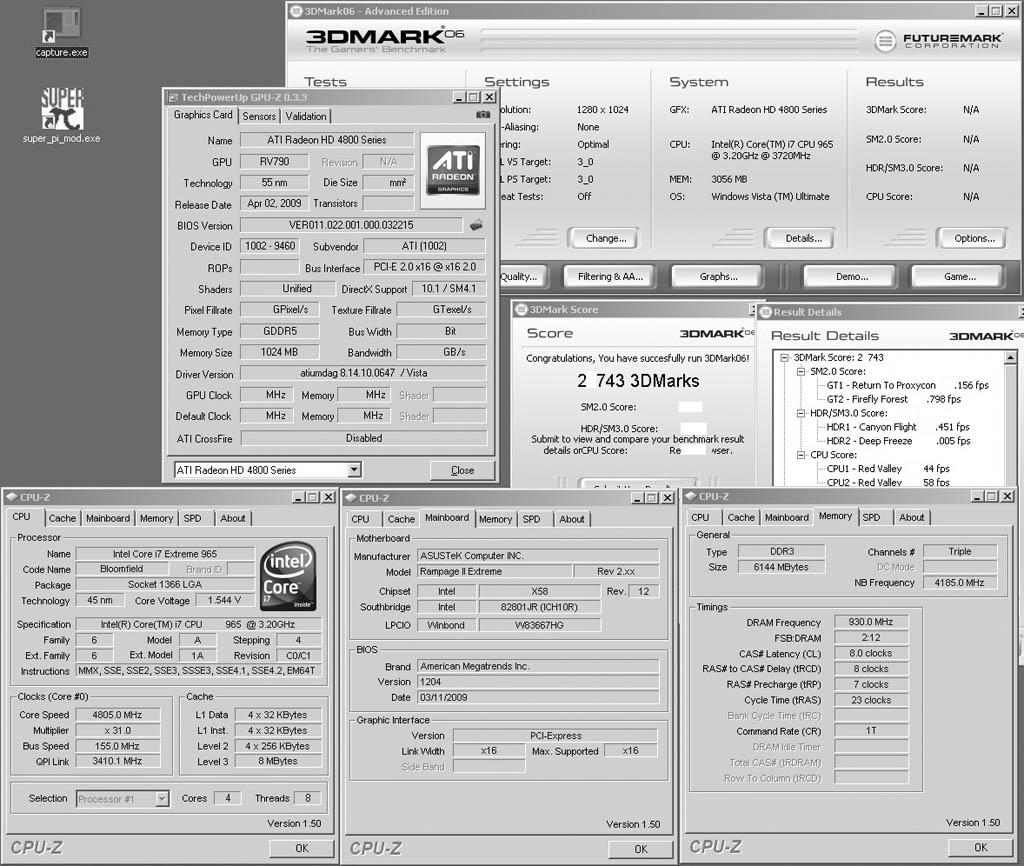
Task: Collapse the SM2.0 Score tree node
Action: coord(801,372)
